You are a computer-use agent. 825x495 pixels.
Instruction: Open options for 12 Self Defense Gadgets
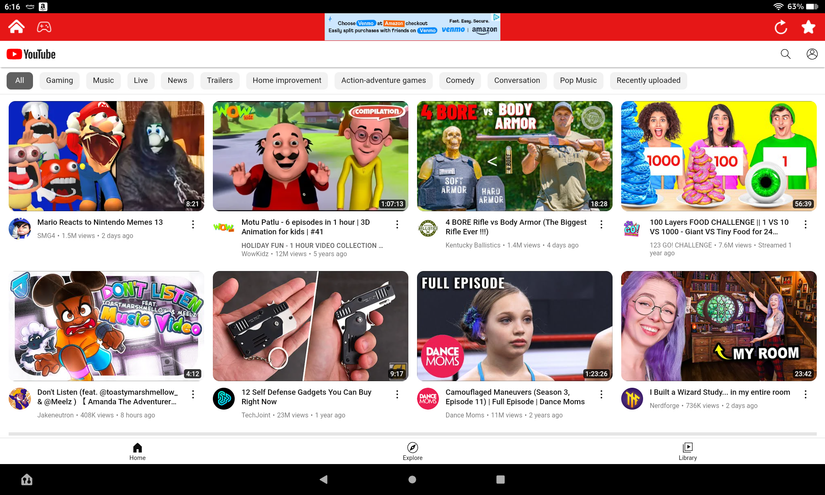pos(397,395)
